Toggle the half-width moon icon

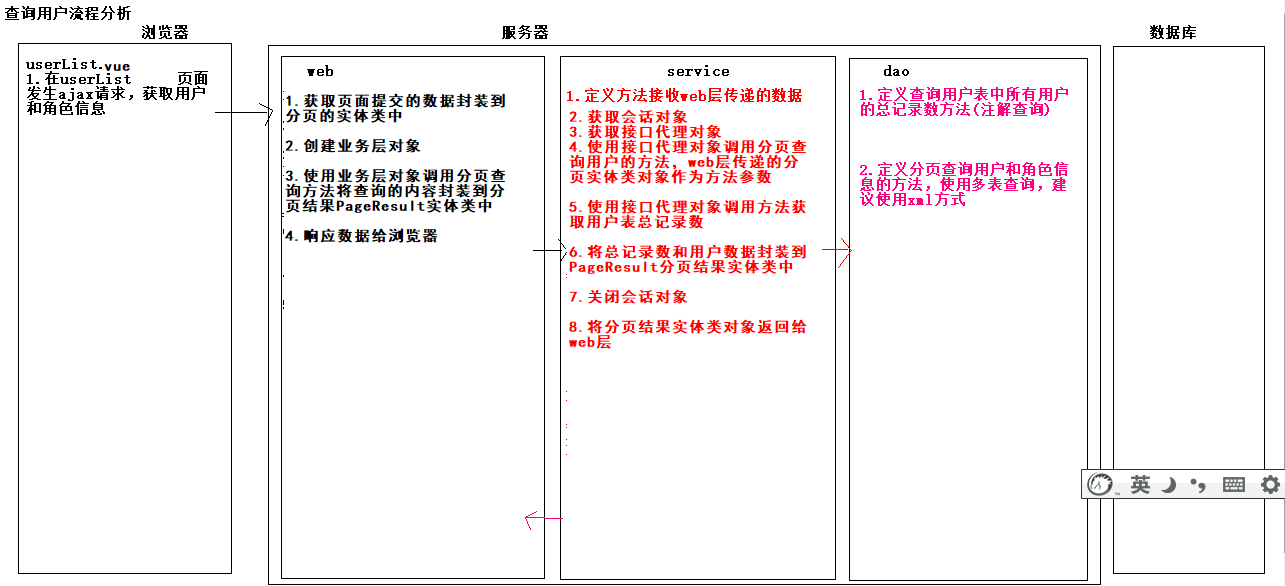coord(1169,485)
